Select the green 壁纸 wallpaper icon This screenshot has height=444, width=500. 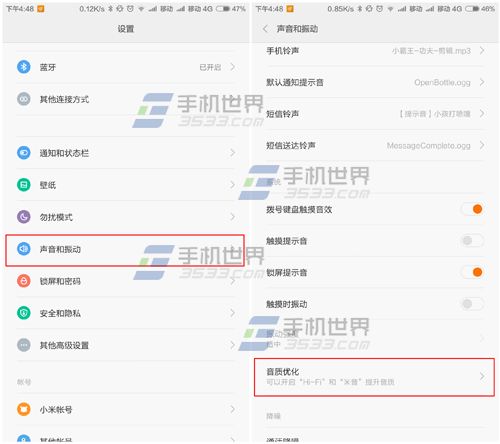(24, 185)
